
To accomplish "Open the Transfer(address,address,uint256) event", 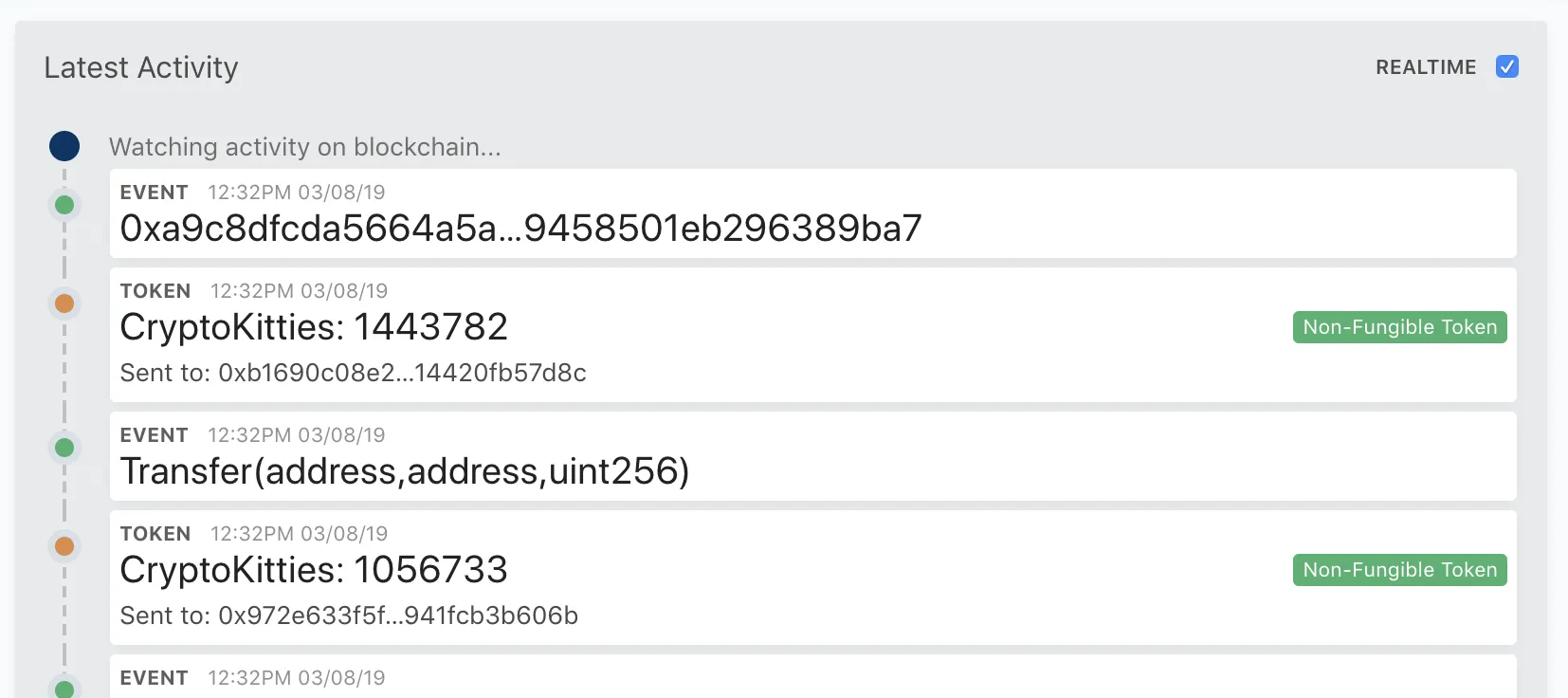I will [405, 471].
